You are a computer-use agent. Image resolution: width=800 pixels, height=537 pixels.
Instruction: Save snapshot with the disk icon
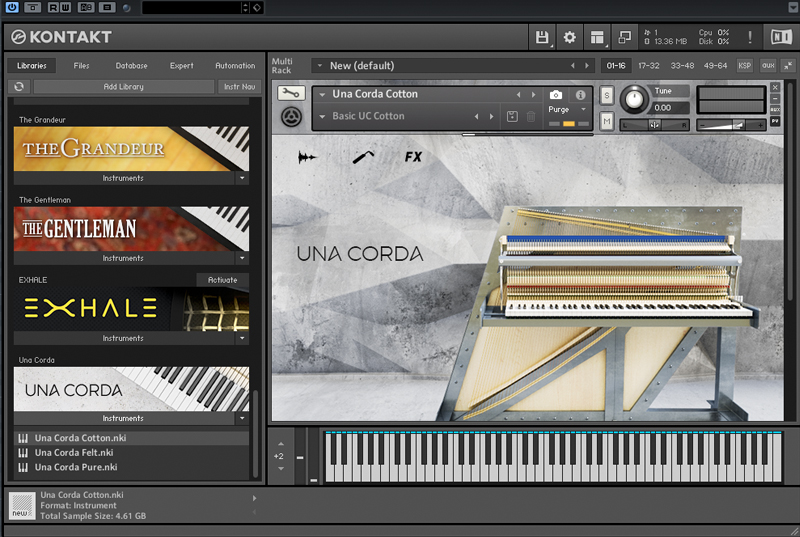click(512, 116)
